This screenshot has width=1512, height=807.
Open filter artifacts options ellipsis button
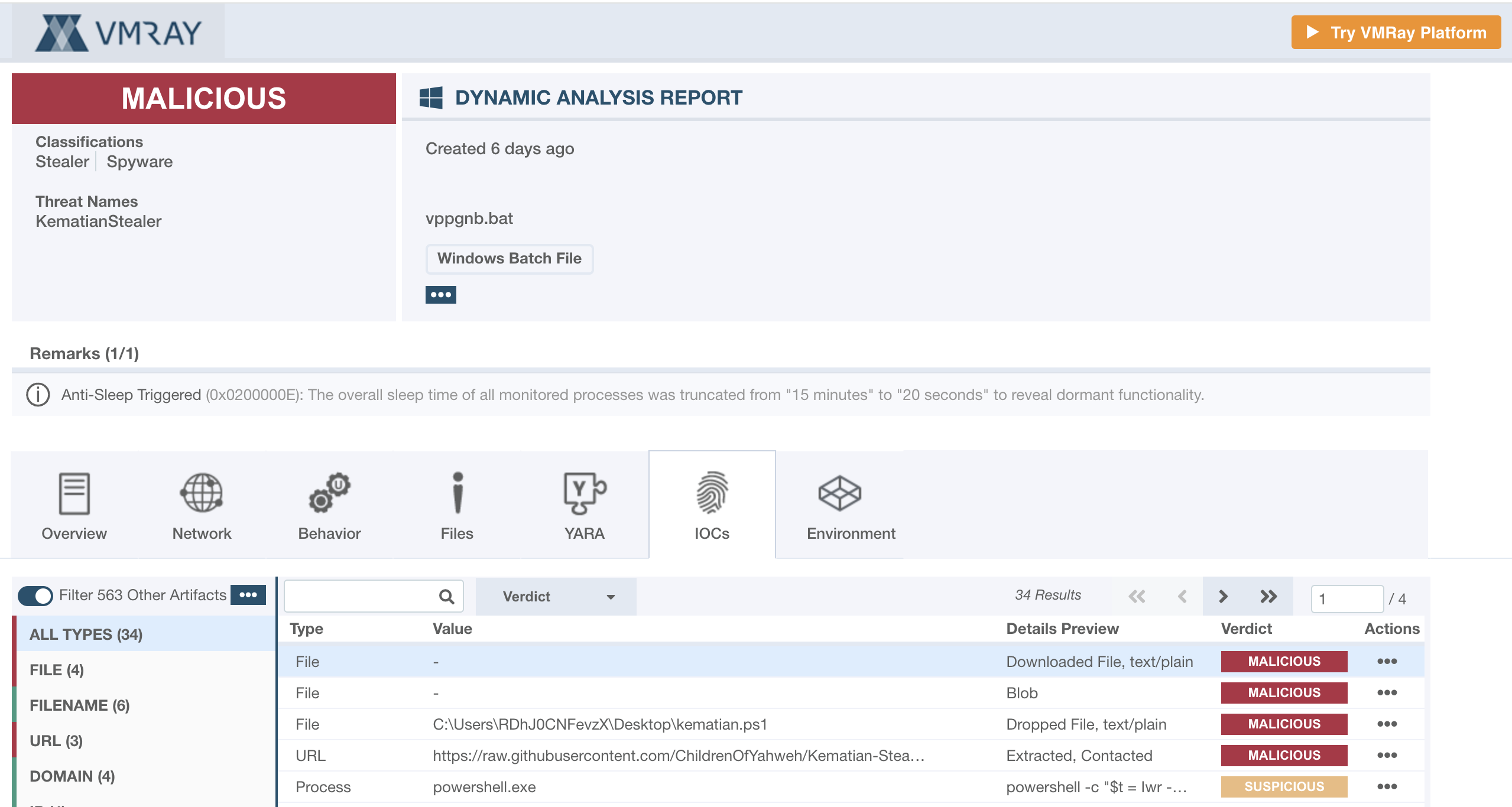coord(248,595)
